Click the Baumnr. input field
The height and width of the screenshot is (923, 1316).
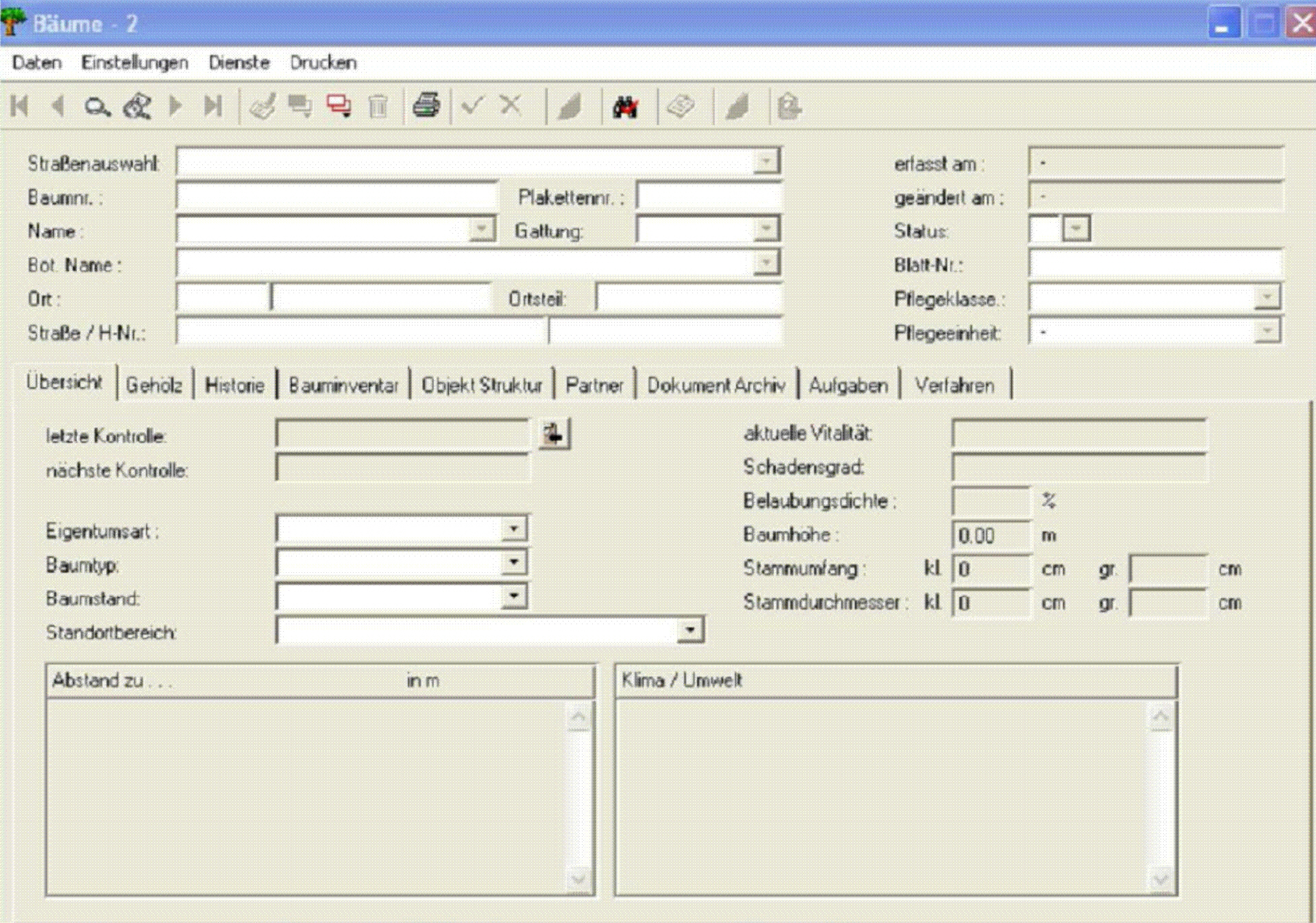[337, 196]
